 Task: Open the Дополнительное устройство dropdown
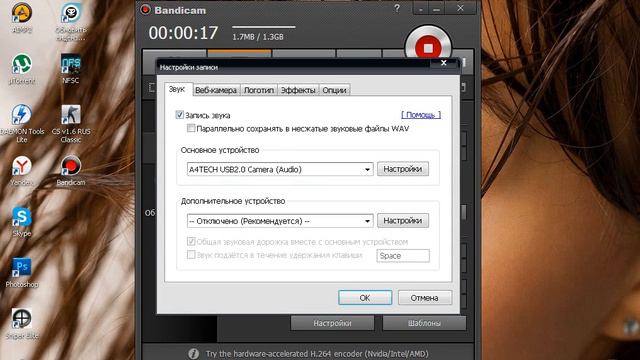click(x=280, y=221)
